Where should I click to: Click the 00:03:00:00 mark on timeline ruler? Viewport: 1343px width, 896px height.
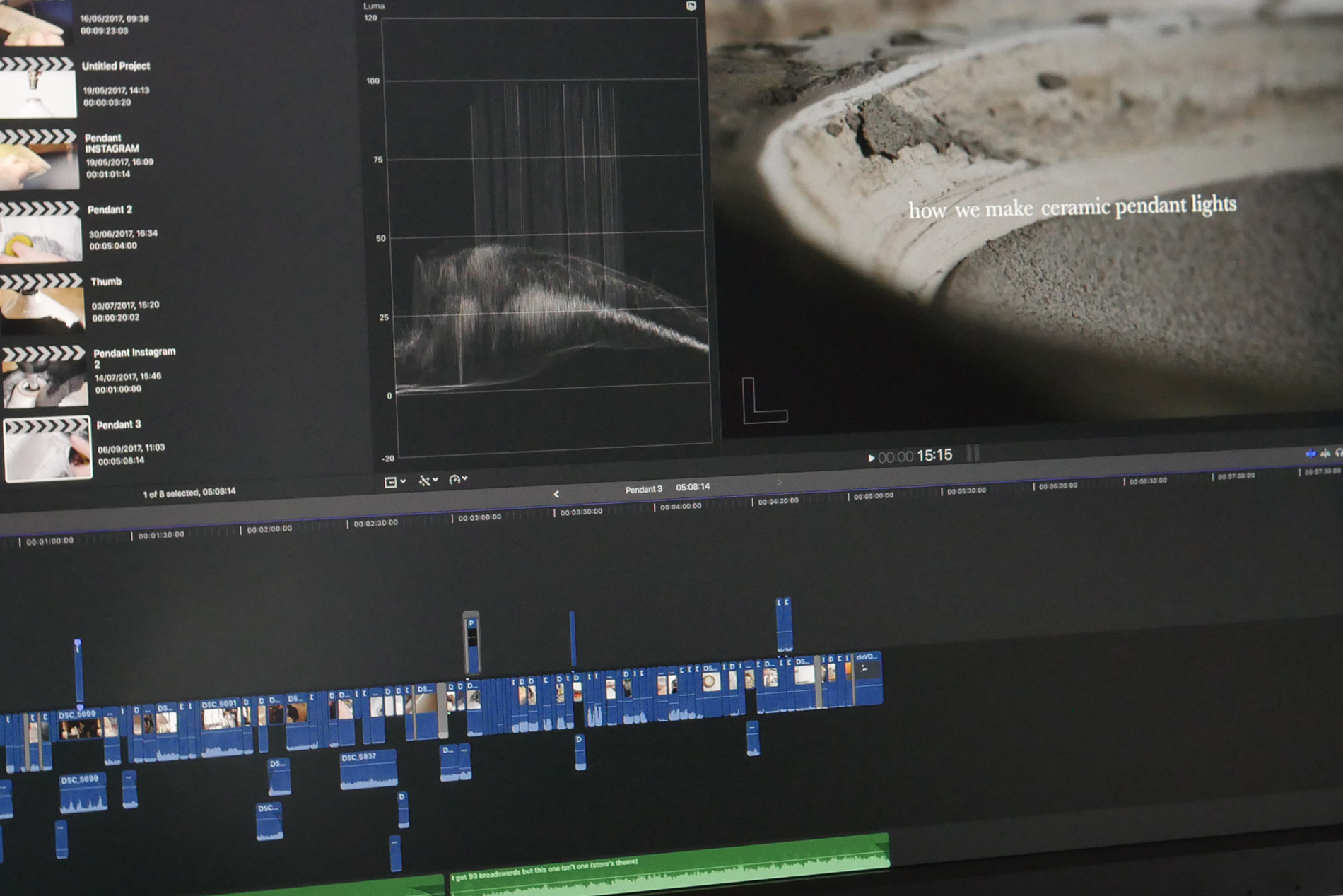tap(479, 518)
